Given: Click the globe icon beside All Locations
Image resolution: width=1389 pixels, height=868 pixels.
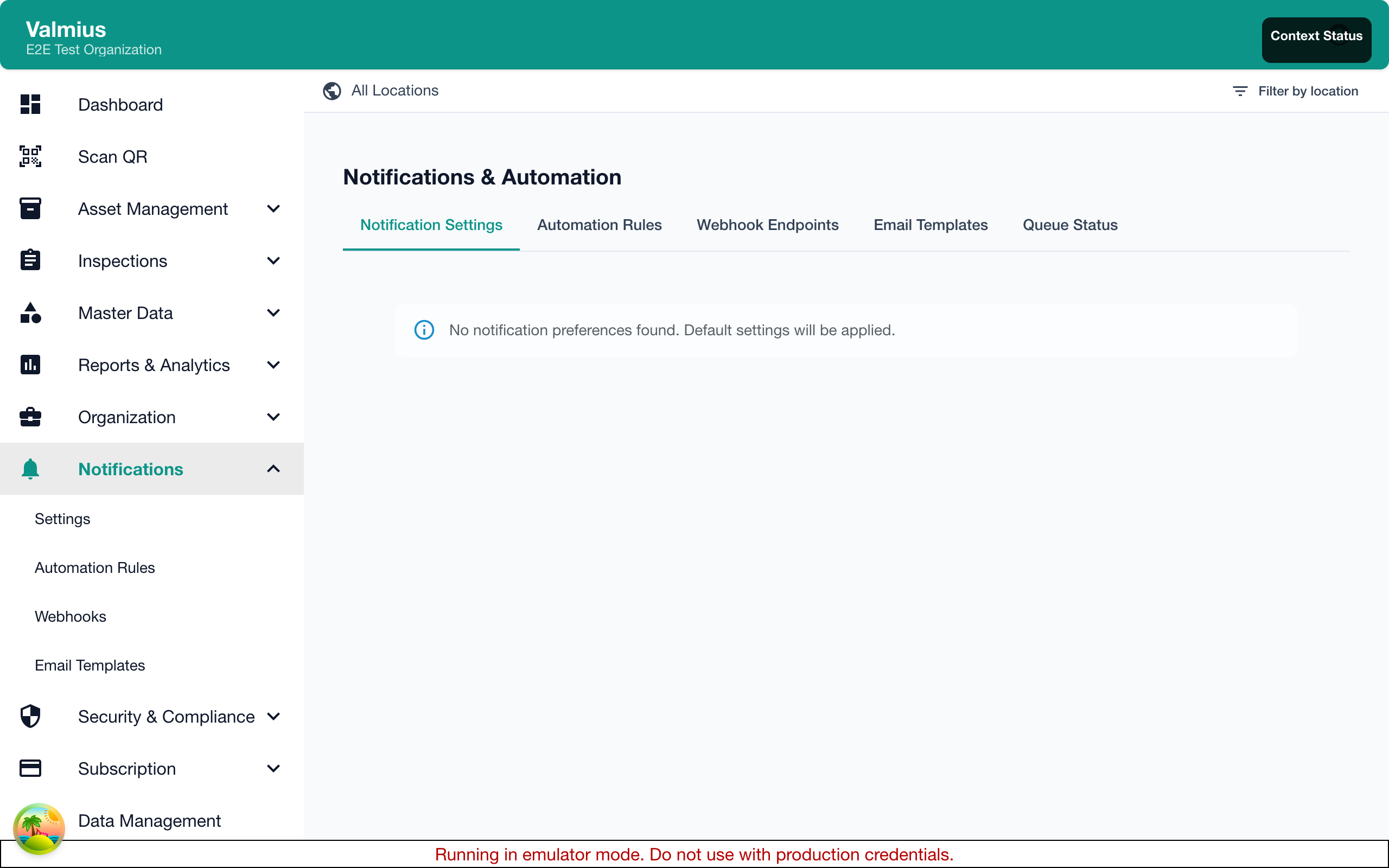Looking at the screenshot, I should pyautogui.click(x=332, y=91).
